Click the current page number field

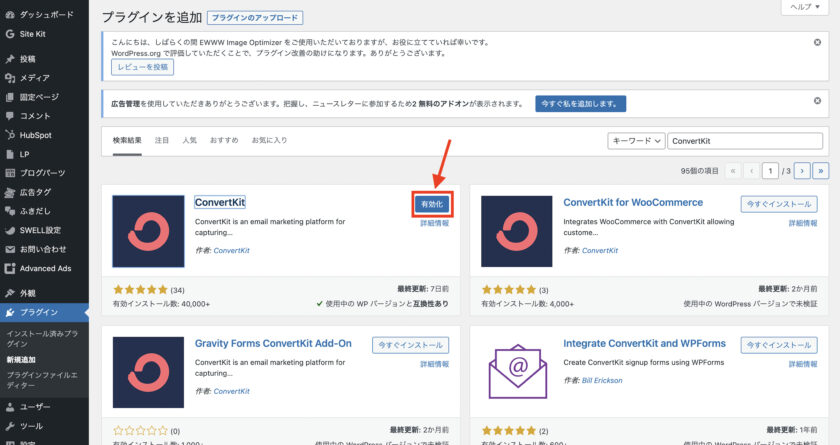(x=770, y=171)
